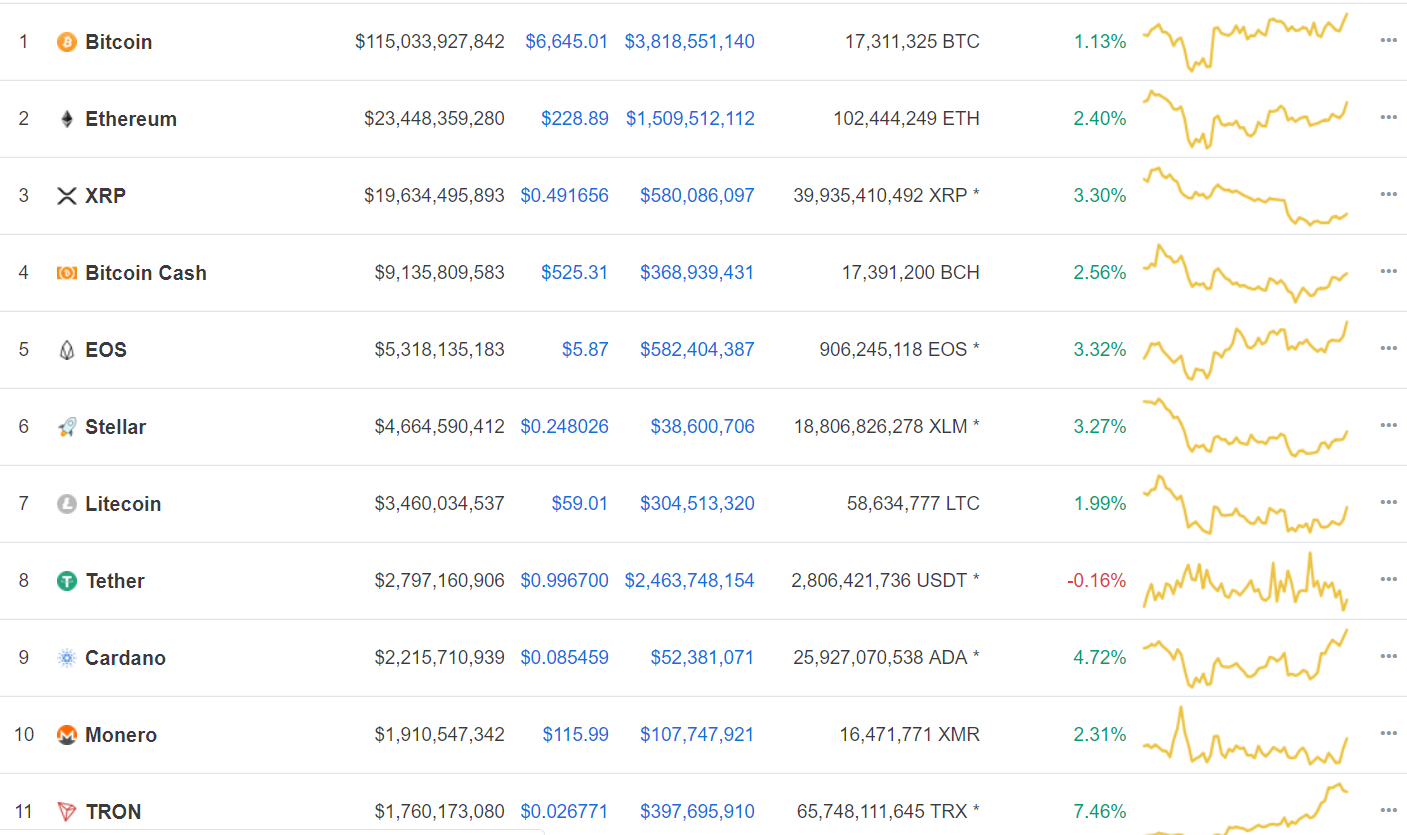The height and width of the screenshot is (835, 1407).
Task: Open the more options menu for Stellar
Action: point(1388,426)
